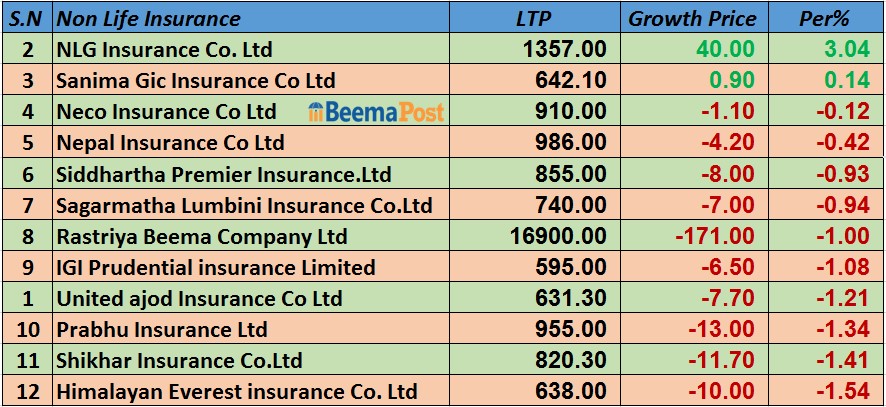Click the BeemaPost logo watermark
Viewport: 886px width, 407px height.
click(376, 112)
